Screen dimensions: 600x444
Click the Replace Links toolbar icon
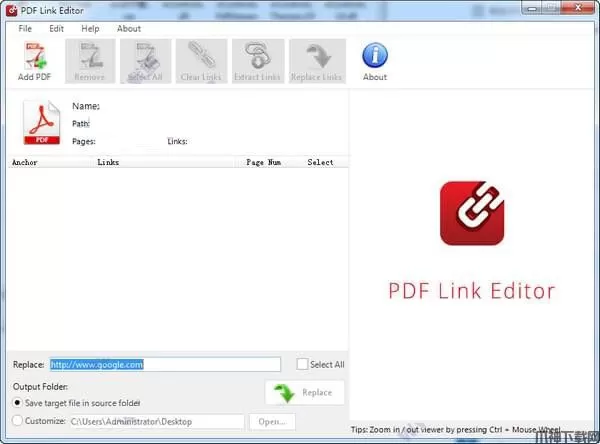point(317,61)
